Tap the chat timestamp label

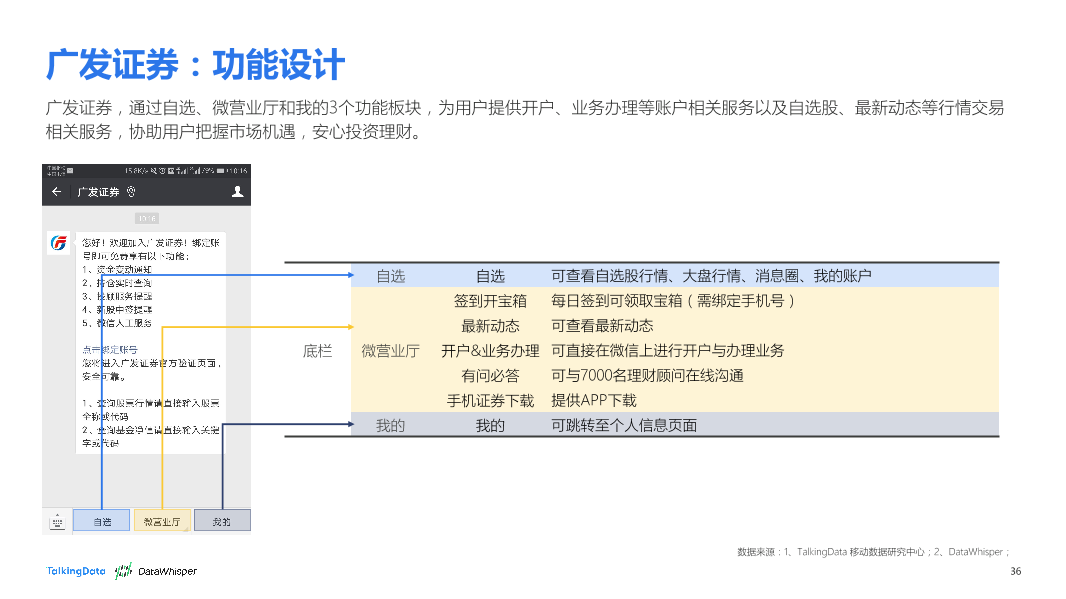coord(147,218)
